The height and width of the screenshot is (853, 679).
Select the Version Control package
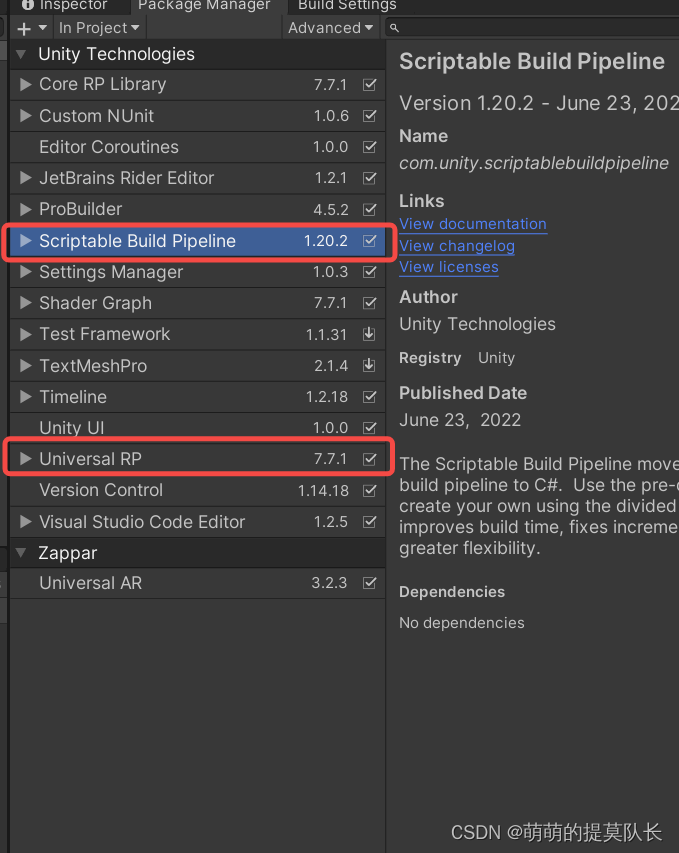point(197,490)
